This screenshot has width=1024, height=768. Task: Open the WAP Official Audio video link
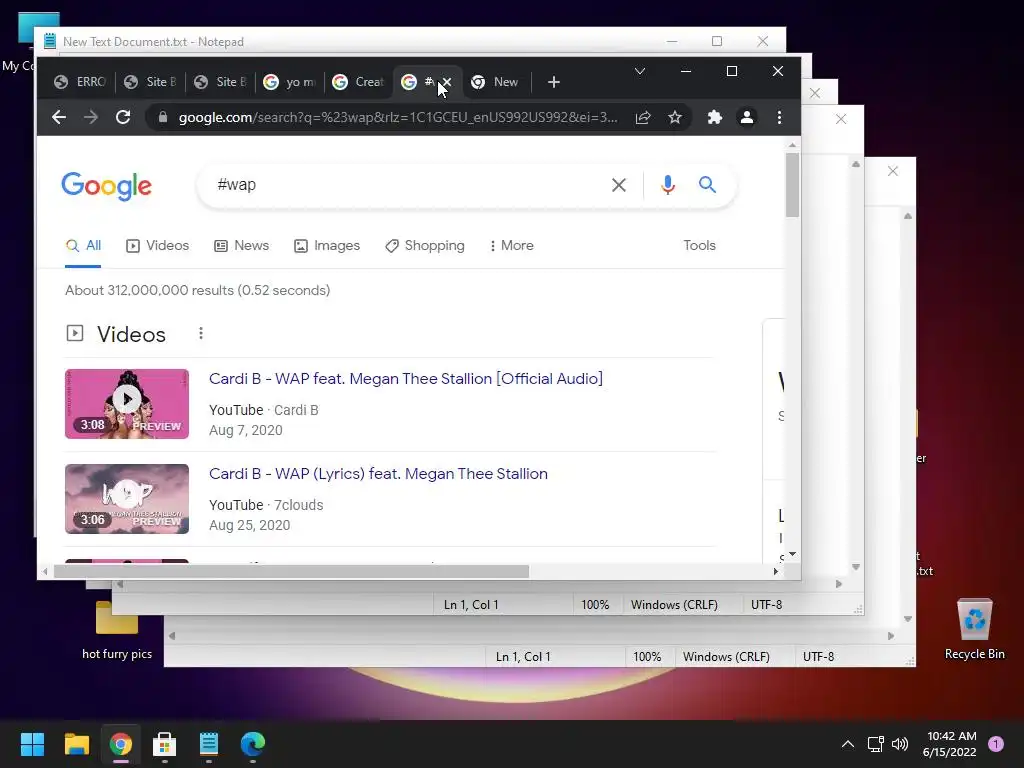[406, 379]
